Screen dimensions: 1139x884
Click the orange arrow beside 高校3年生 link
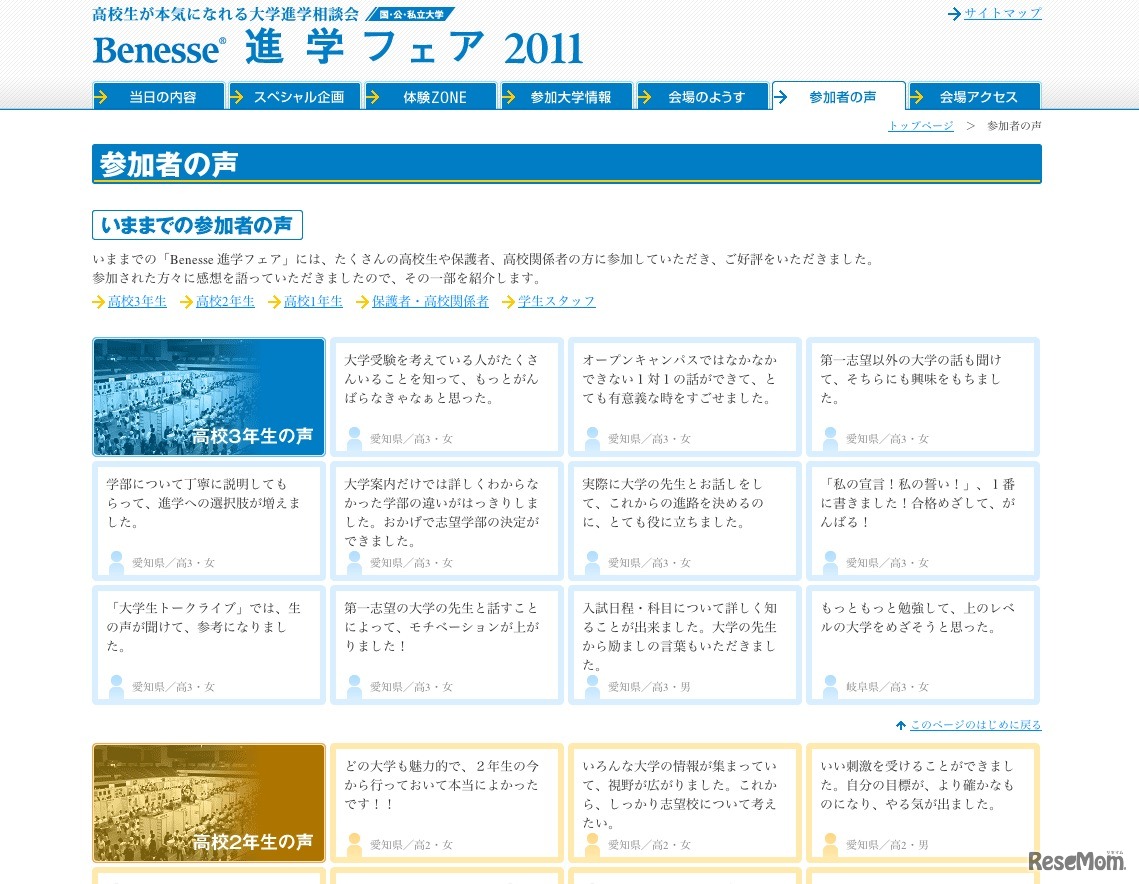98,301
